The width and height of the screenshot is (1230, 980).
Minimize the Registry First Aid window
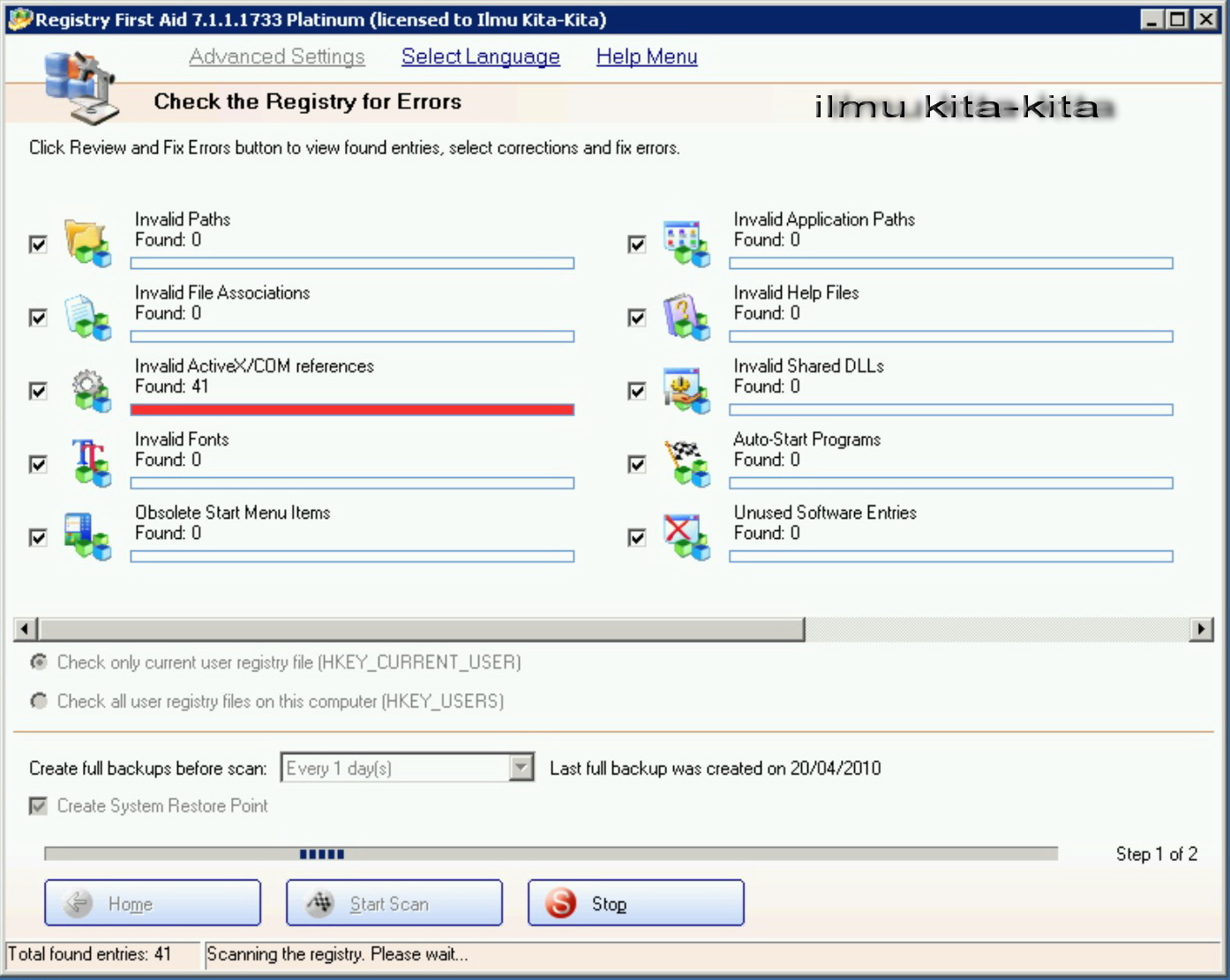click(x=1151, y=19)
